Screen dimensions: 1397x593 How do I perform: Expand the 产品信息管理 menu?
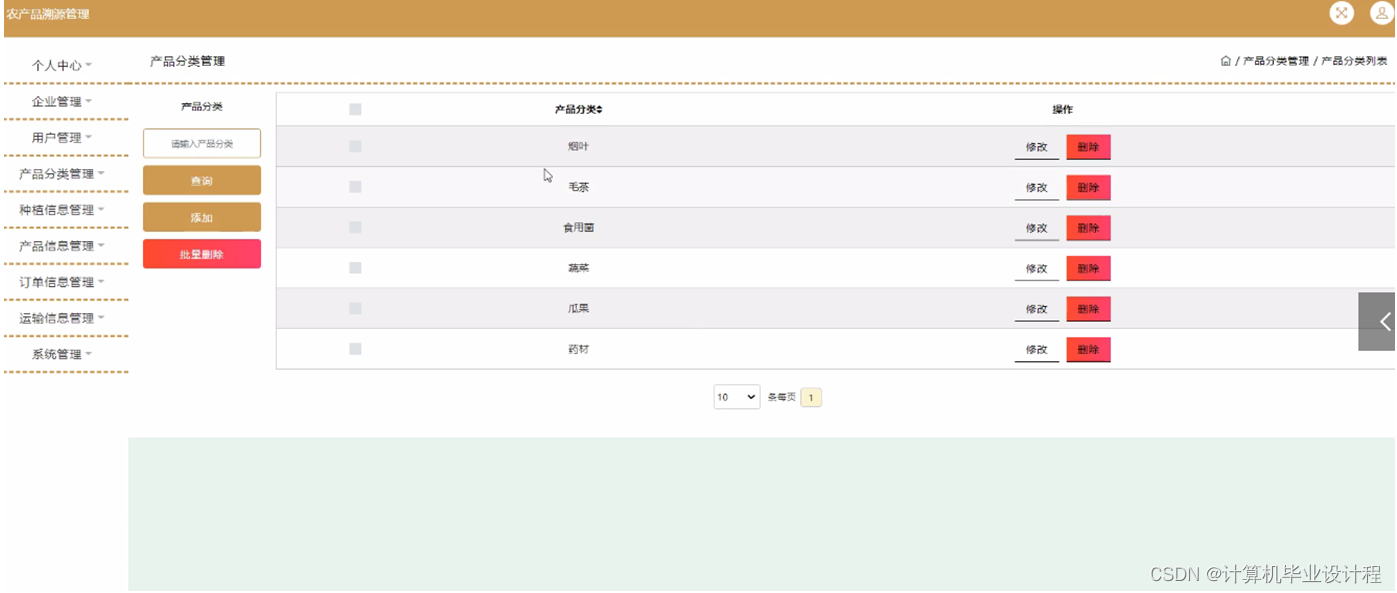[62, 246]
